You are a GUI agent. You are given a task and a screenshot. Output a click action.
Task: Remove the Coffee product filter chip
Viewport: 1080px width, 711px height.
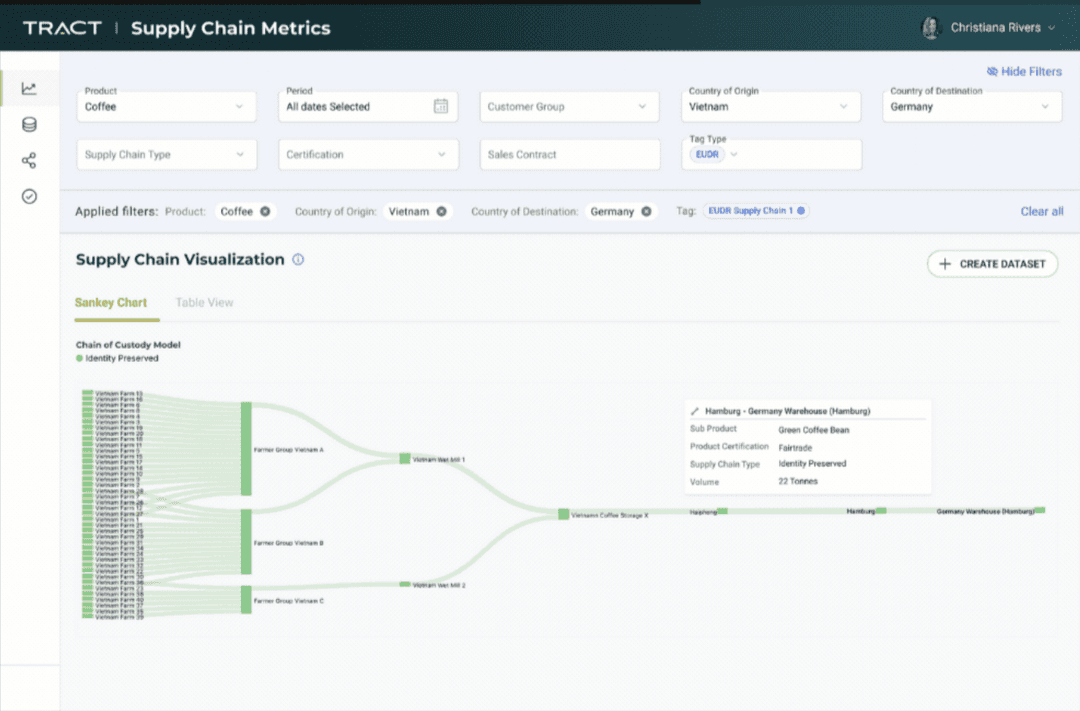coord(265,211)
